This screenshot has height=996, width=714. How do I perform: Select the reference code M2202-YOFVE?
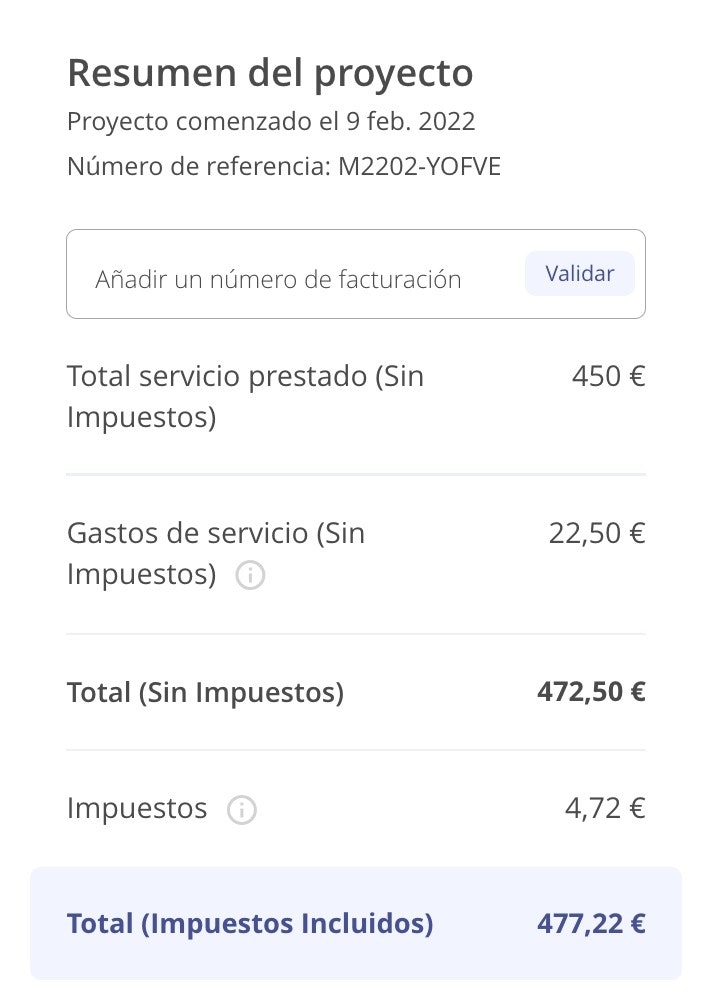(419, 166)
